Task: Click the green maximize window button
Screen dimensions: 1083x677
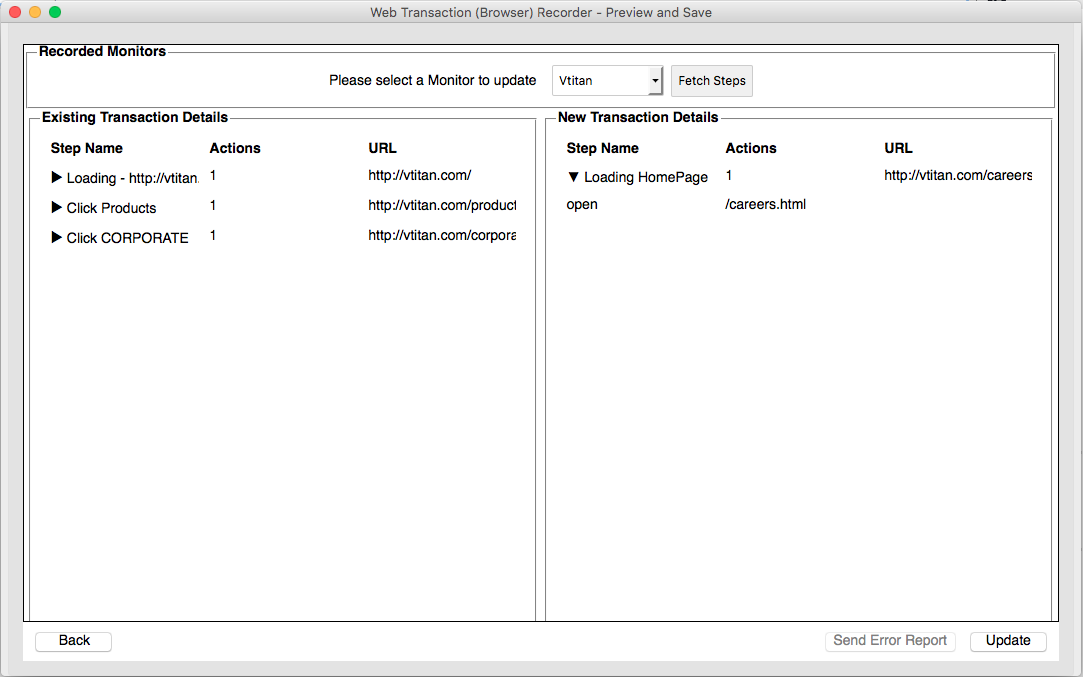Action: pos(55,12)
